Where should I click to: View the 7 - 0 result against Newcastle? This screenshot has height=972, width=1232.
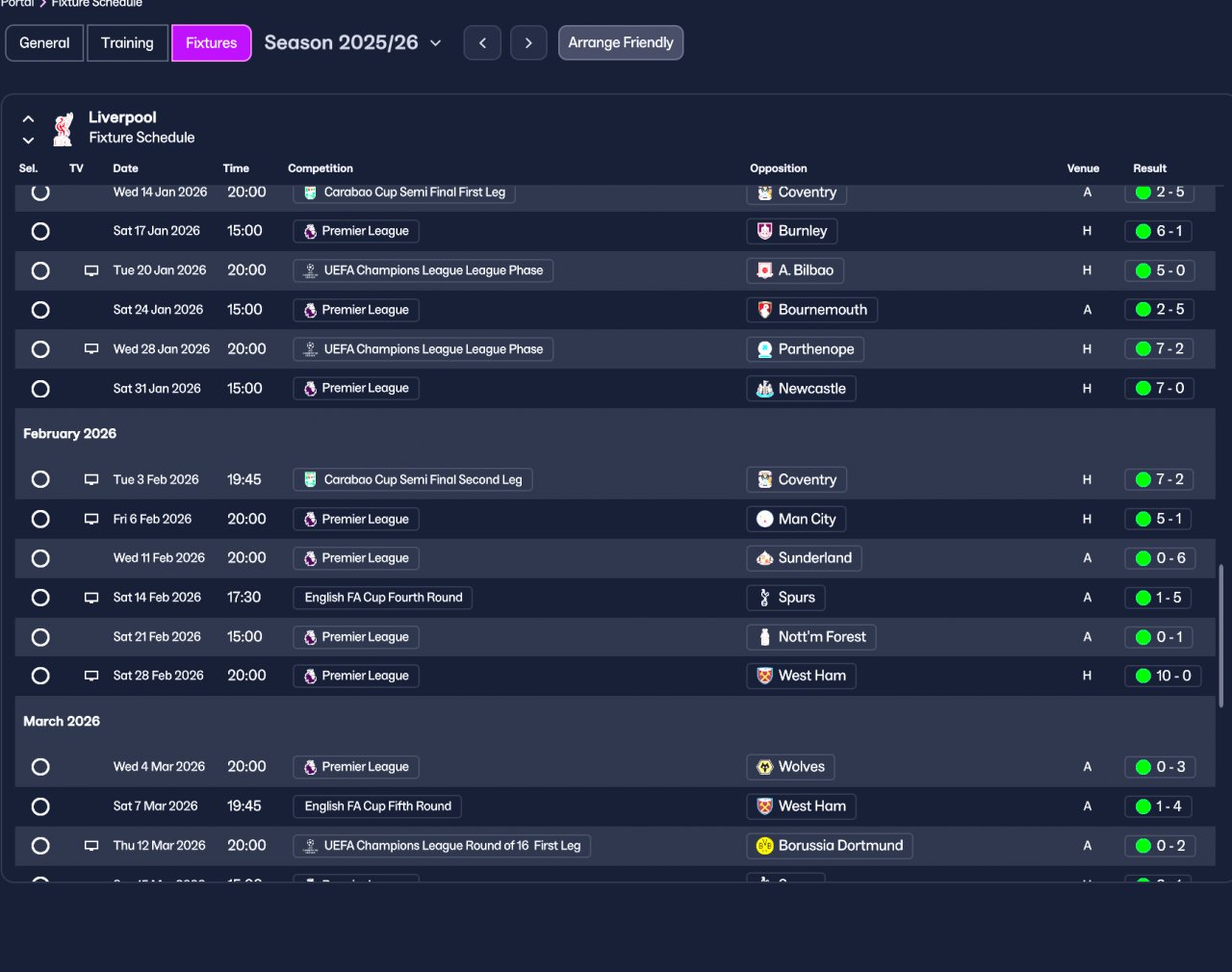(x=1159, y=389)
